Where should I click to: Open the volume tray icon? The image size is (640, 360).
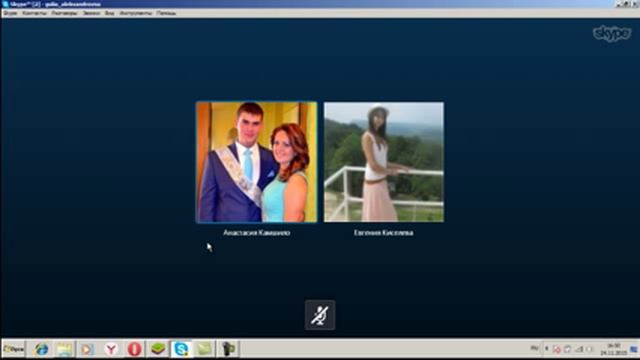(589, 349)
